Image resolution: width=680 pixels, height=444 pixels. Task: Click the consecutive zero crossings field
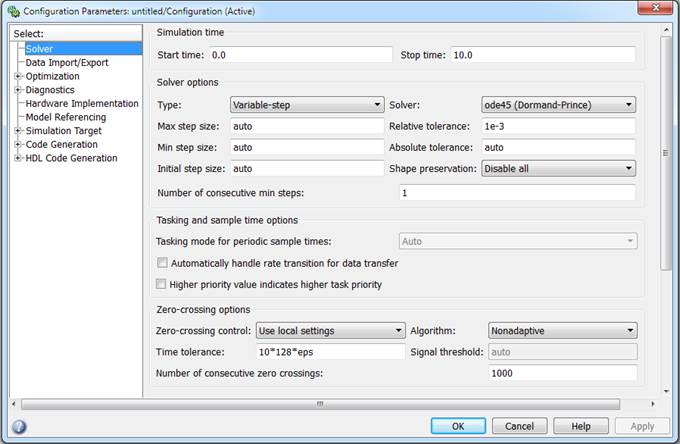pos(563,373)
